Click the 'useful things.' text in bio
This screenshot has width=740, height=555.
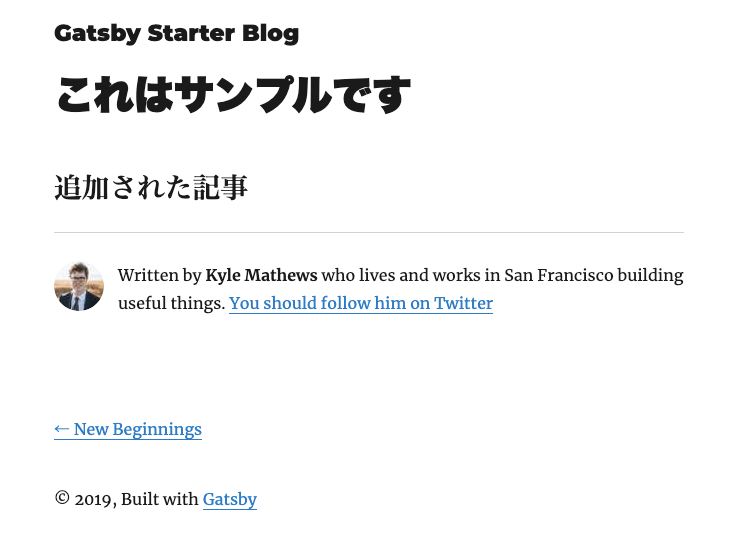point(172,303)
